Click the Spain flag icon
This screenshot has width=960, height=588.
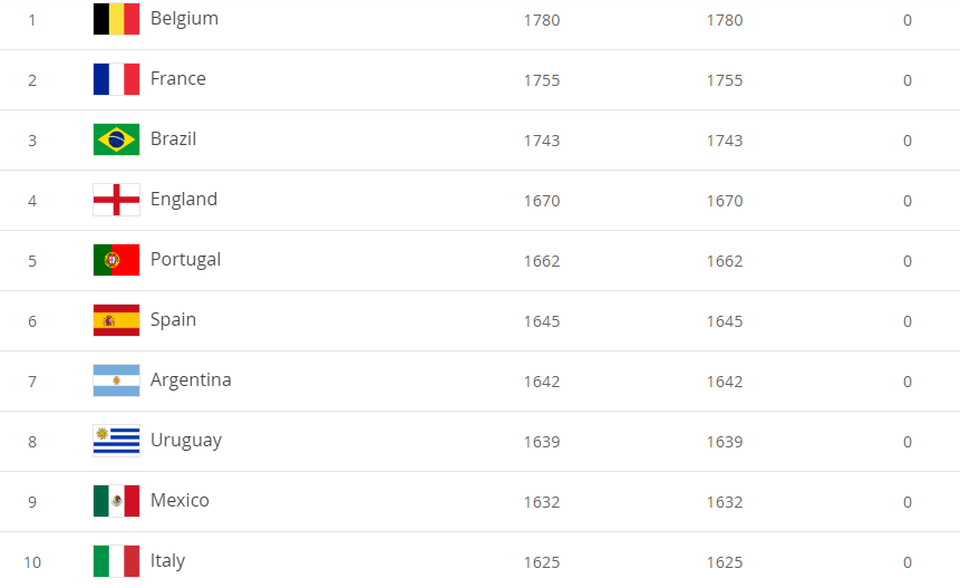coord(116,320)
